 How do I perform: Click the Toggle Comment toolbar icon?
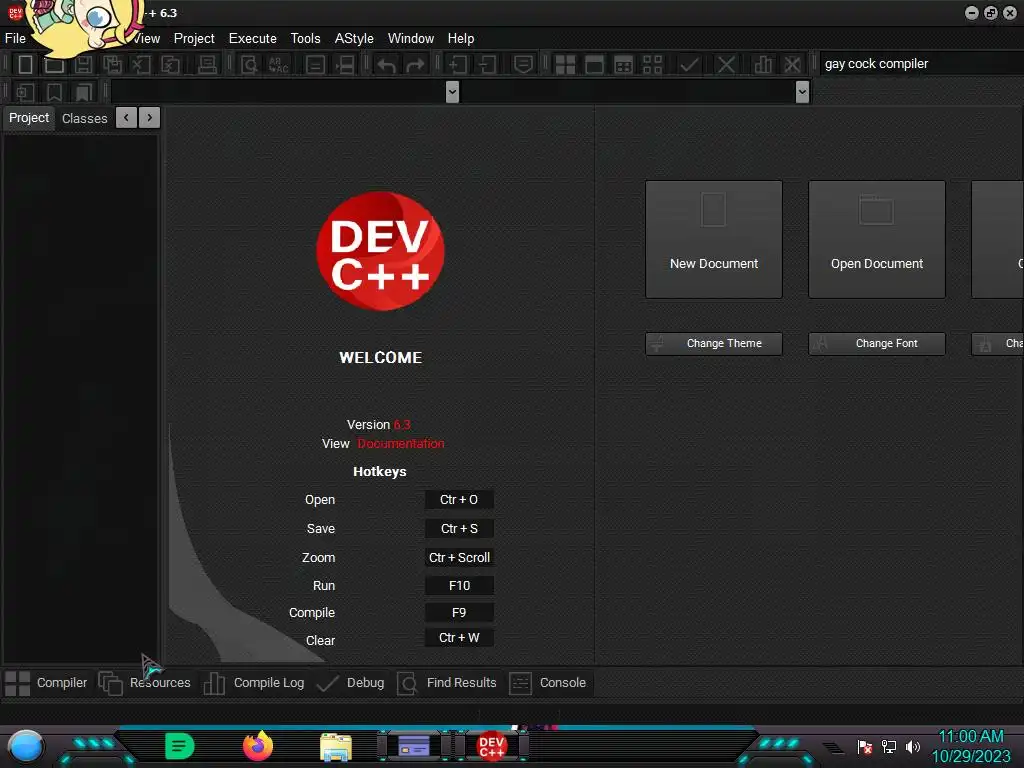tap(523, 64)
